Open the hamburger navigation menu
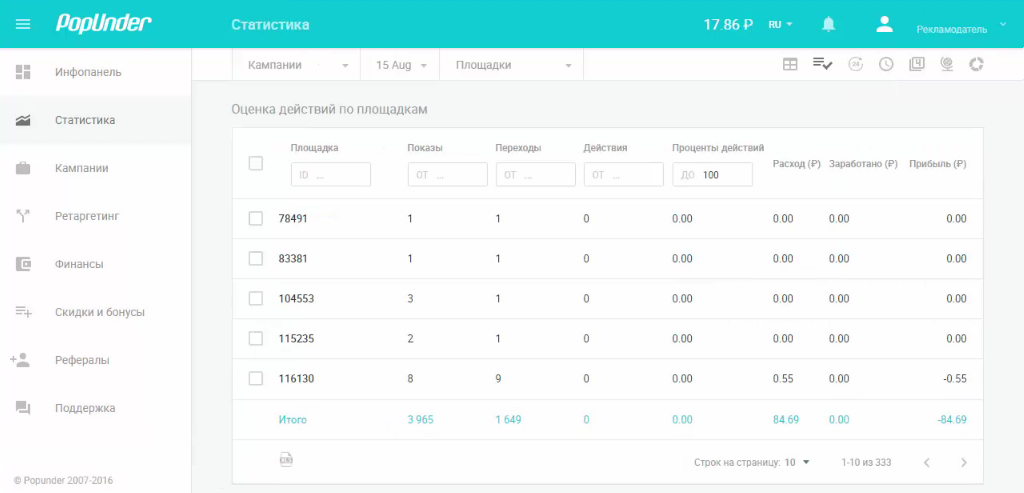The width and height of the screenshot is (1024, 493). (x=24, y=24)
